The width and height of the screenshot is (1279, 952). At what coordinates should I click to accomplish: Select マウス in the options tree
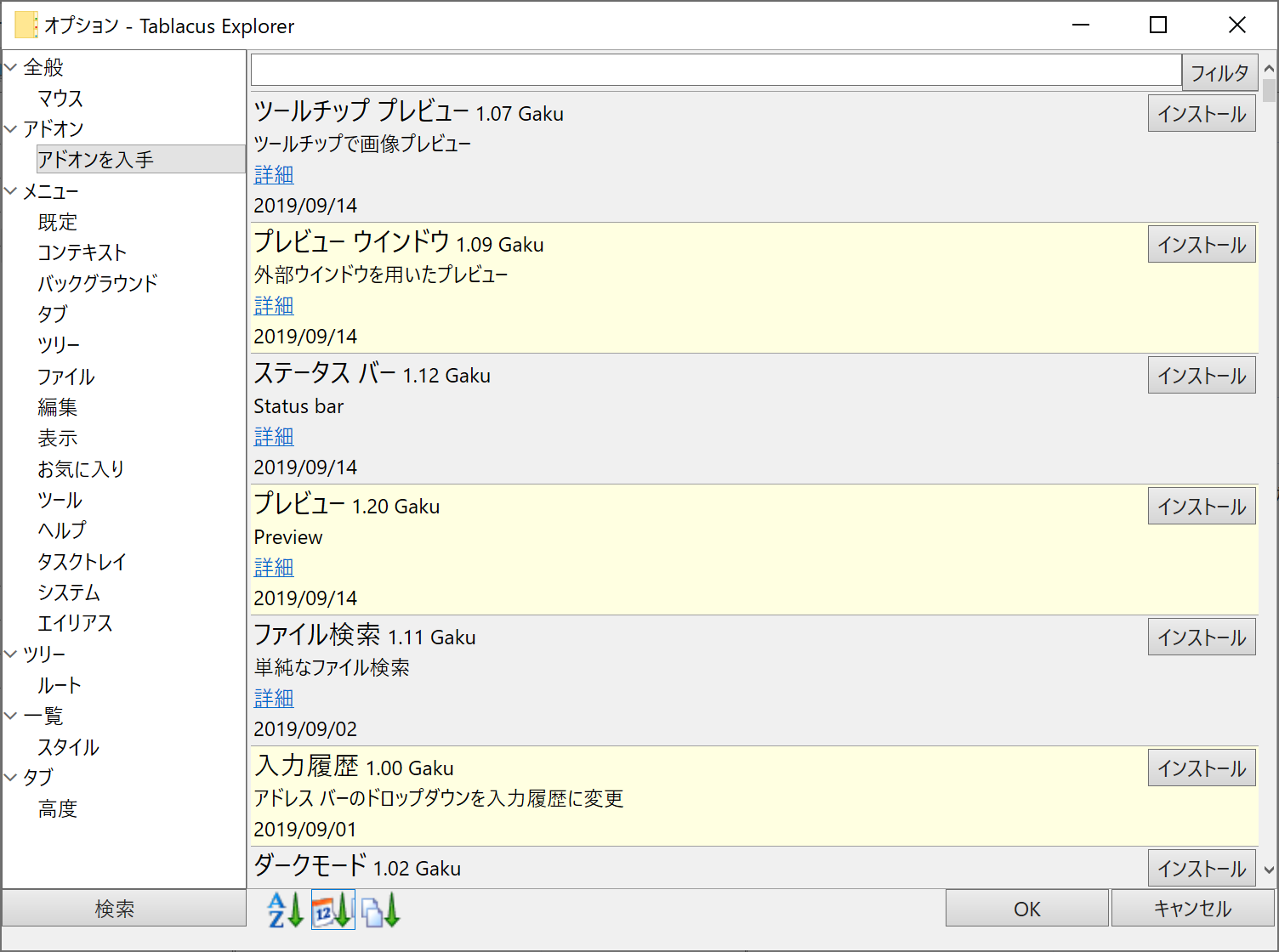[60, 99]
